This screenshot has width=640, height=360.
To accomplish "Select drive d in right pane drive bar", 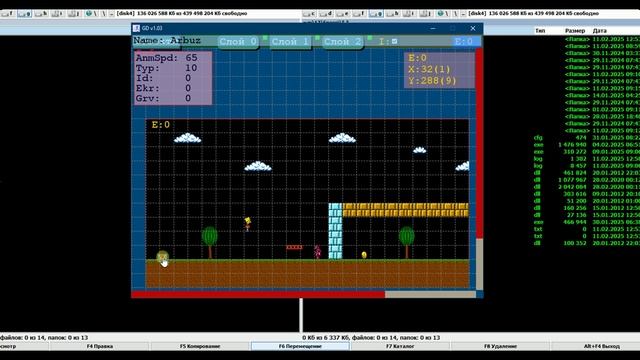I will 326,13.
